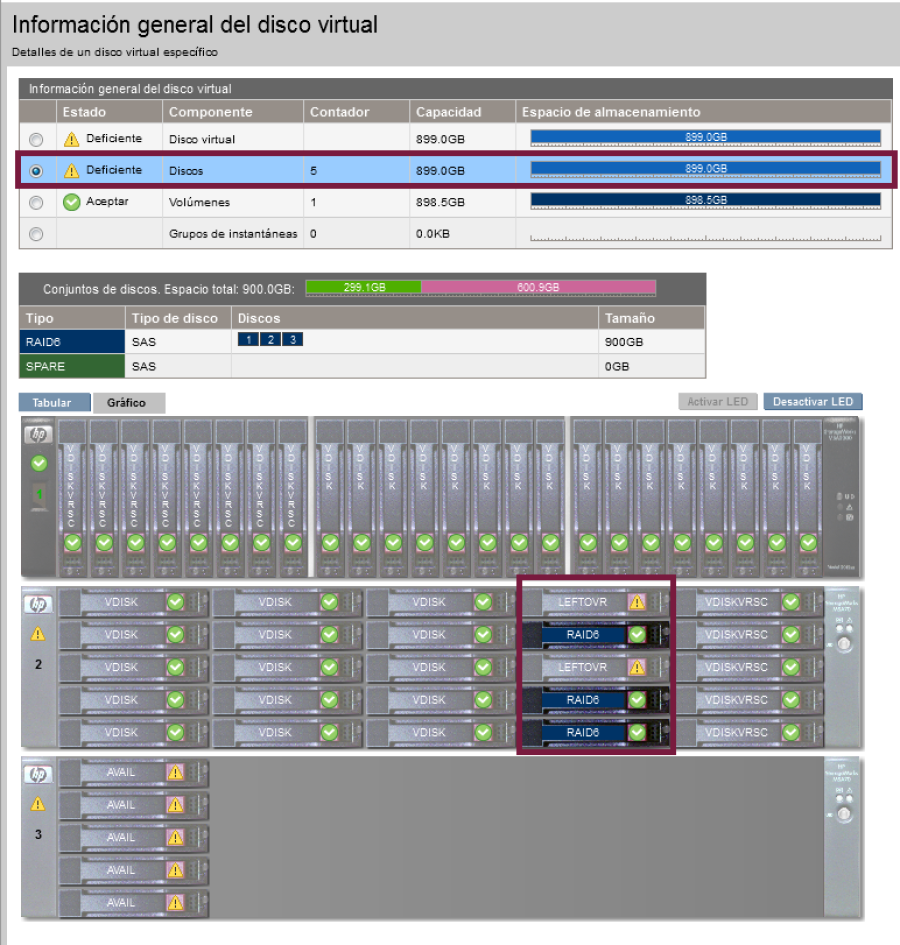Click the warning icon on first LEFTOVR disk
This screenshot has width=900, height=945.
pyautogui.click(x=636, y=602)
